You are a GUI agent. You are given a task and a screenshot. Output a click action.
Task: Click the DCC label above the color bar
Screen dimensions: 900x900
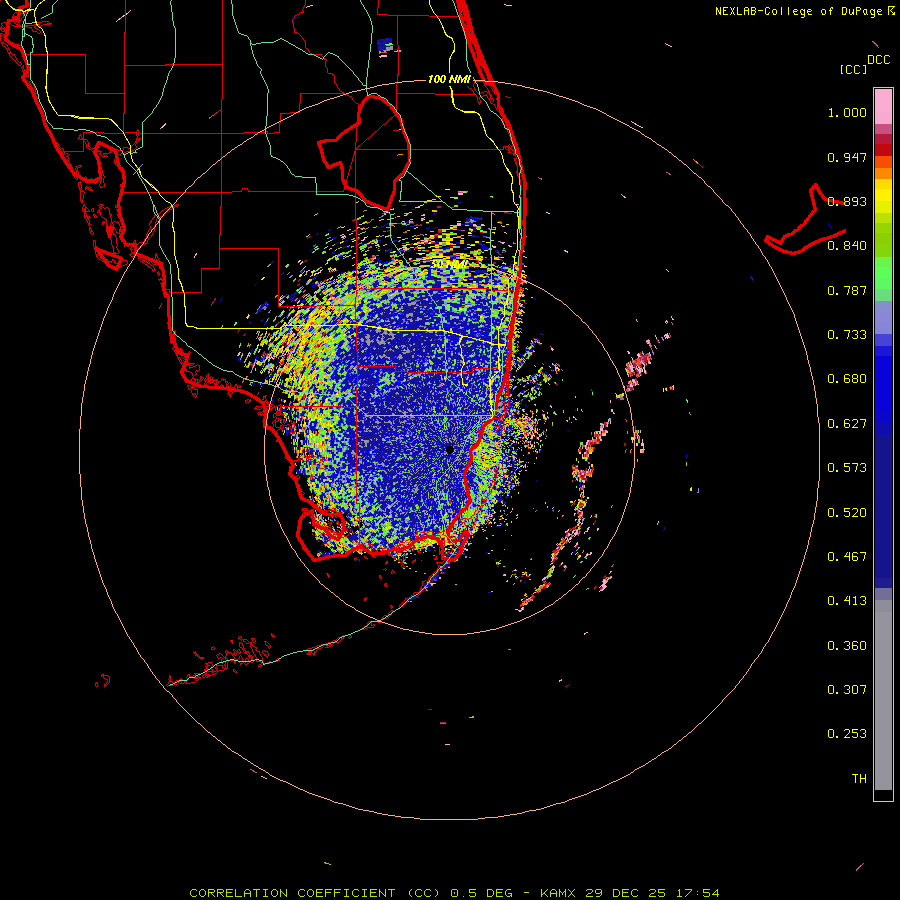tap(879, 60)
